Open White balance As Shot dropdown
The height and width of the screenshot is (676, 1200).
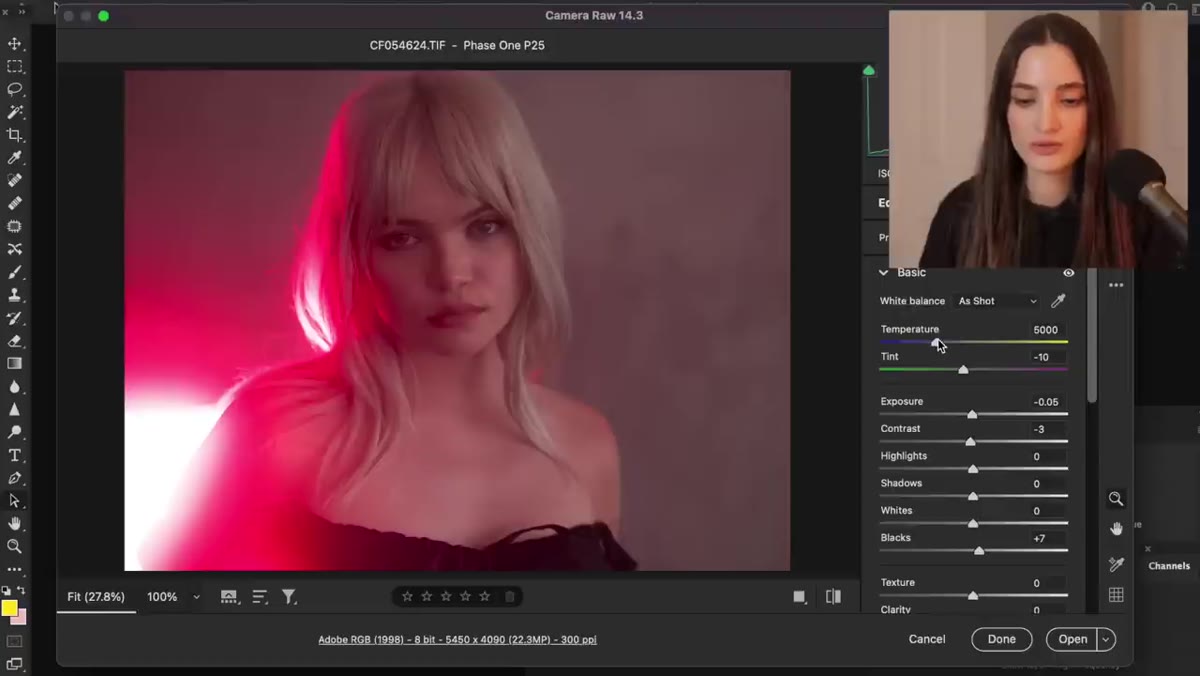pyautogui.click(x=998, y=301)
